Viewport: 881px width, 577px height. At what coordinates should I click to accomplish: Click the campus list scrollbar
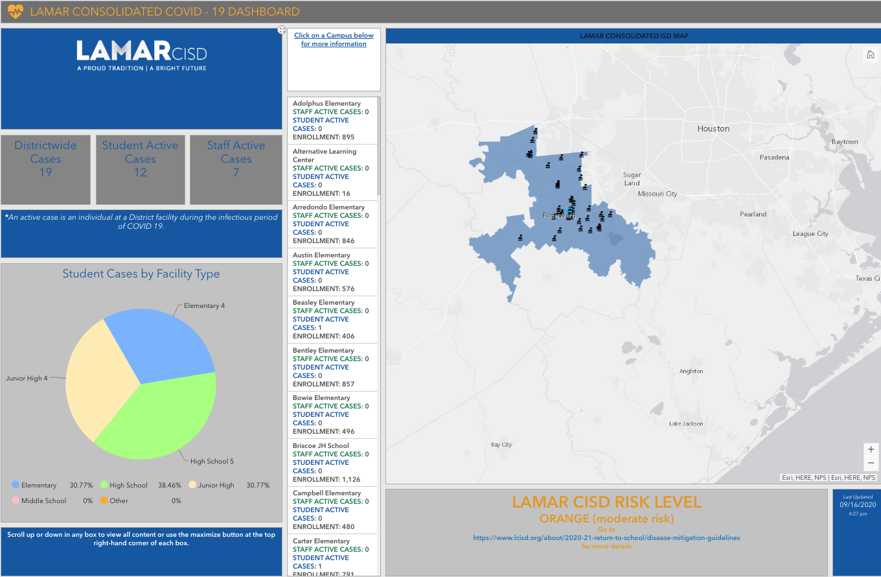(379, 146)
